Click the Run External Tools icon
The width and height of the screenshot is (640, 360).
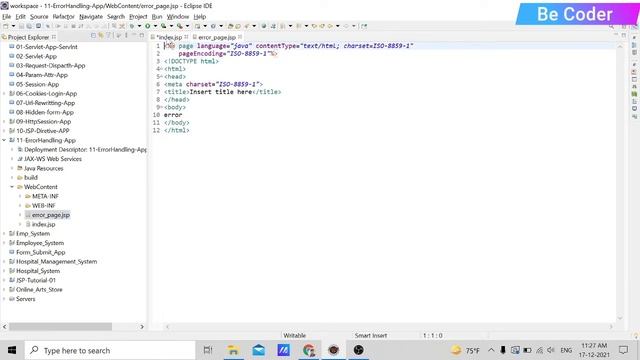click(180, 26)
